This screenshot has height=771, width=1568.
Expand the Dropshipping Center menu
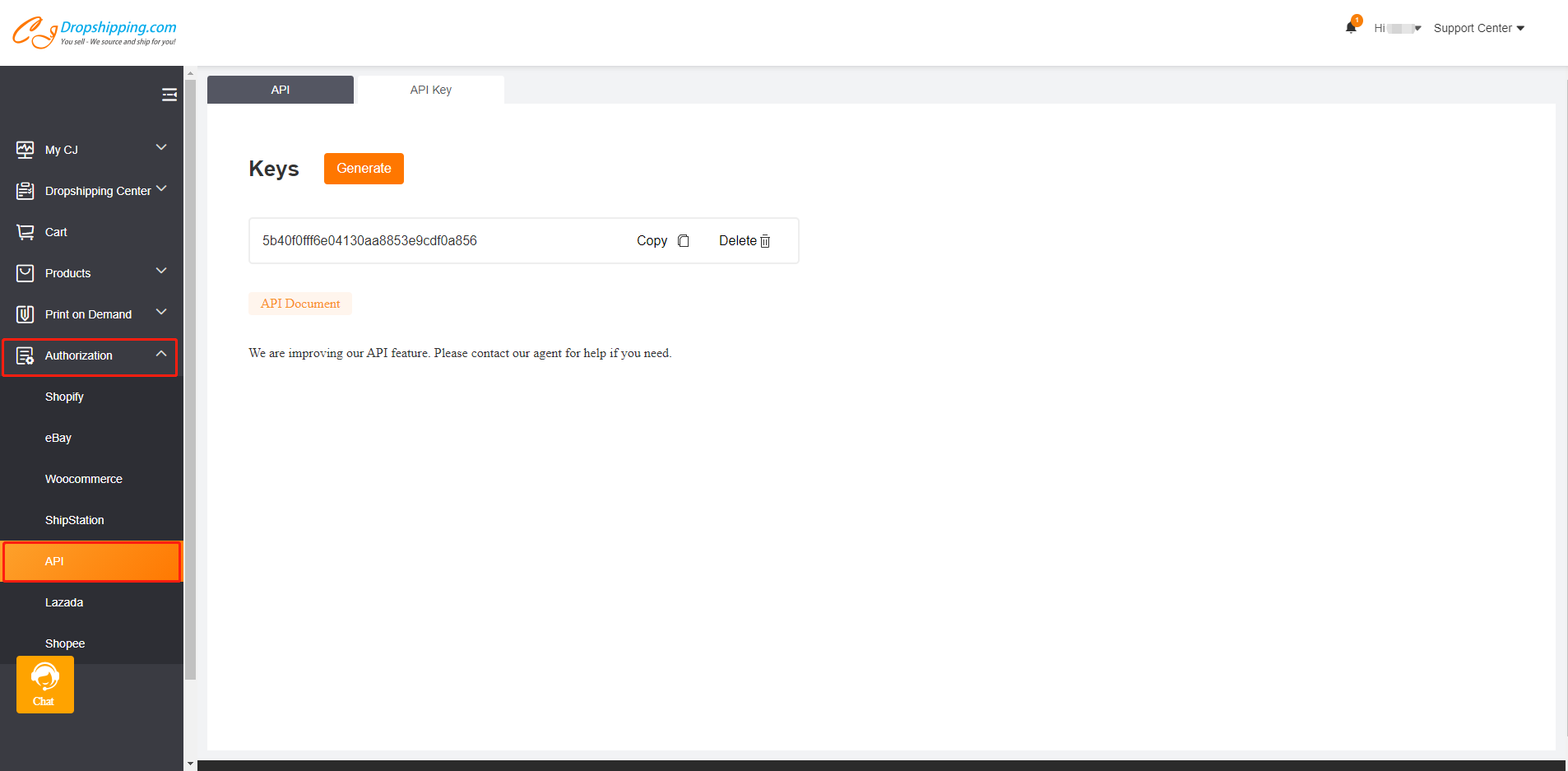pyautogui.click(x=161, y=189)
